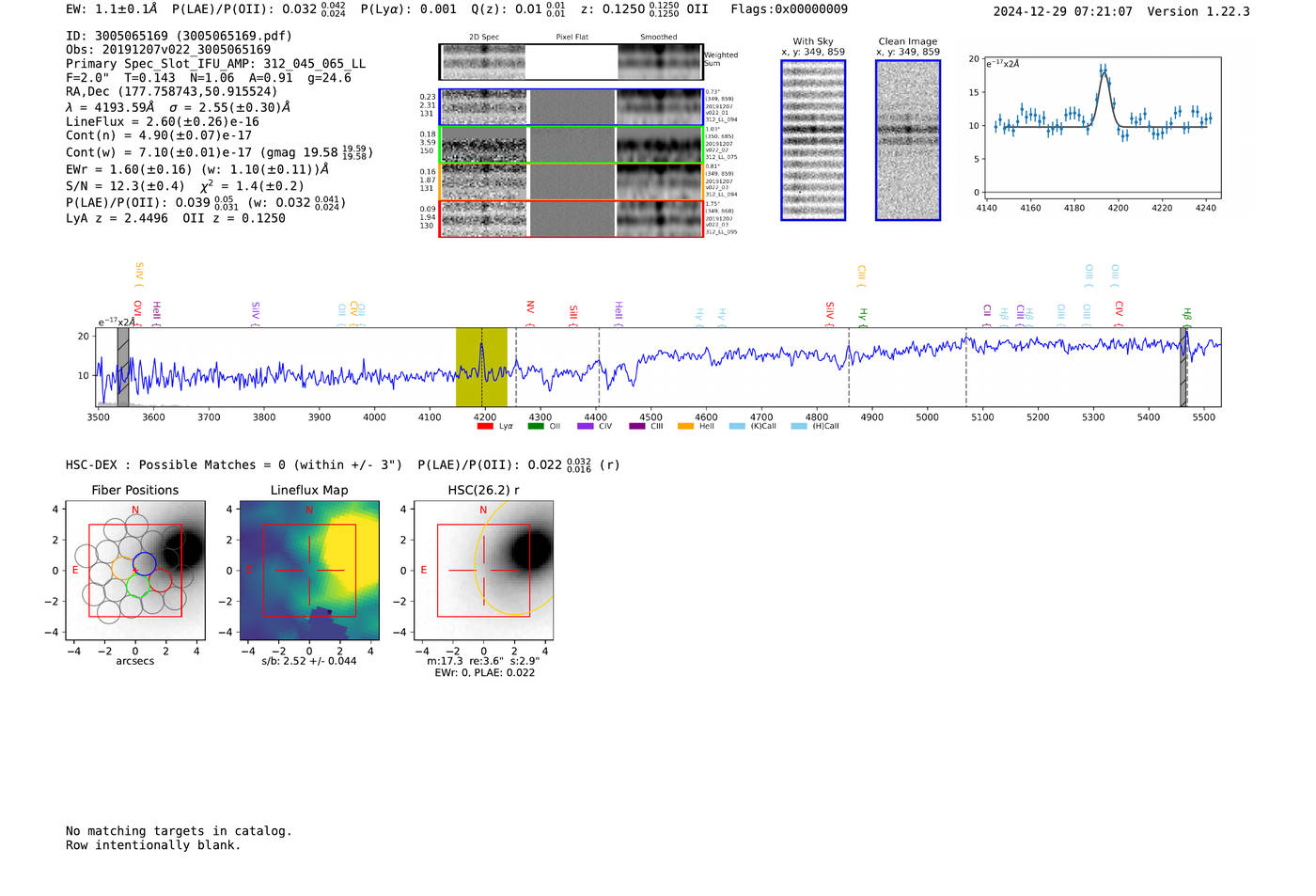Click the RA,Dec coordinates line
This screenshot has width=1316, height=896.
pyautogui.click(x=172, y=92)
